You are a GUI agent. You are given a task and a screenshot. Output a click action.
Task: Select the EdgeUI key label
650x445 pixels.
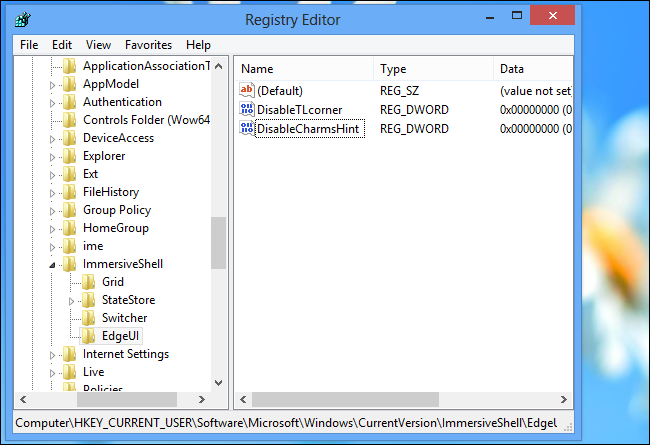tap(120, 336)
